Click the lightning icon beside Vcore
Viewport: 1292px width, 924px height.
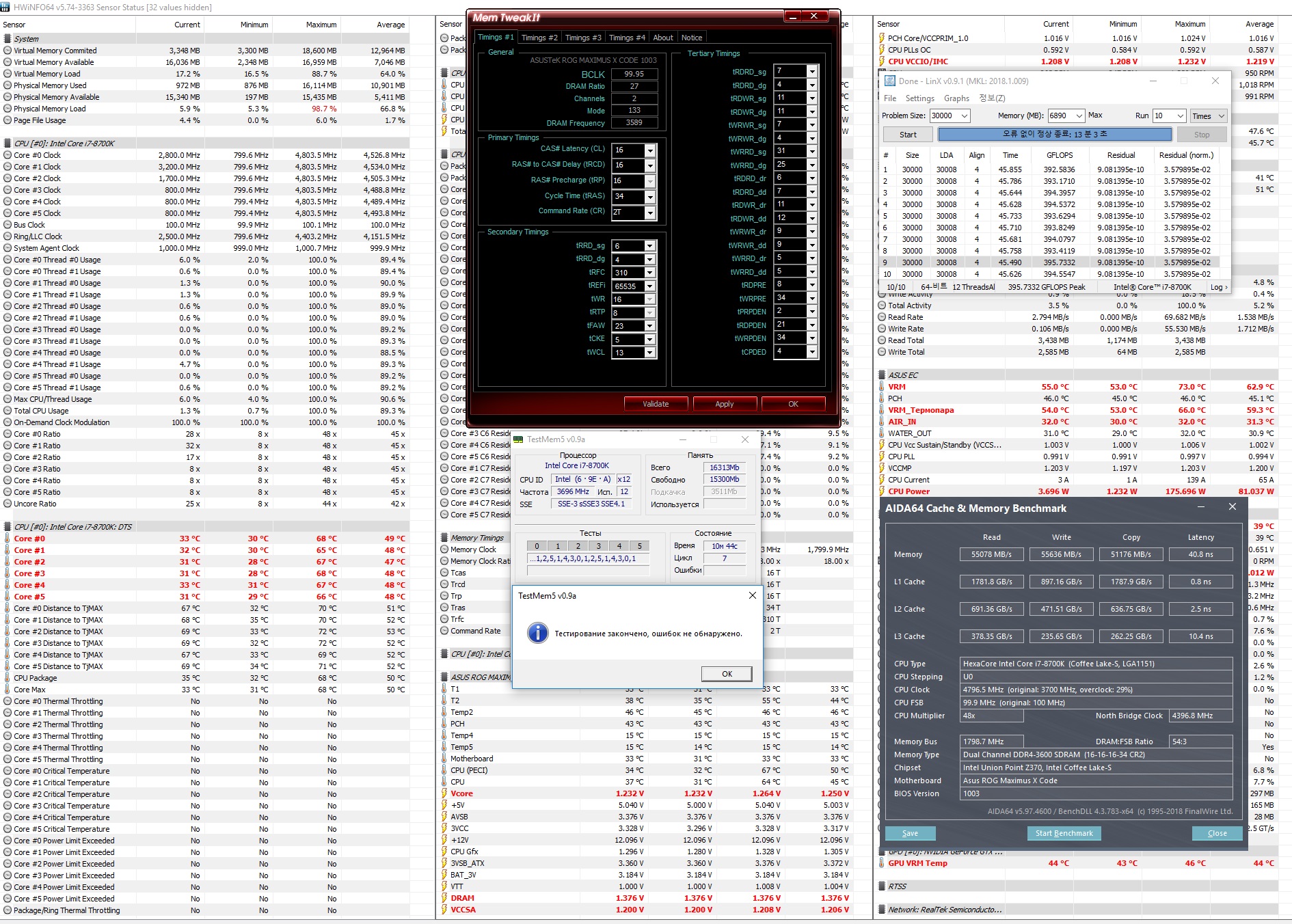point(444,793)
